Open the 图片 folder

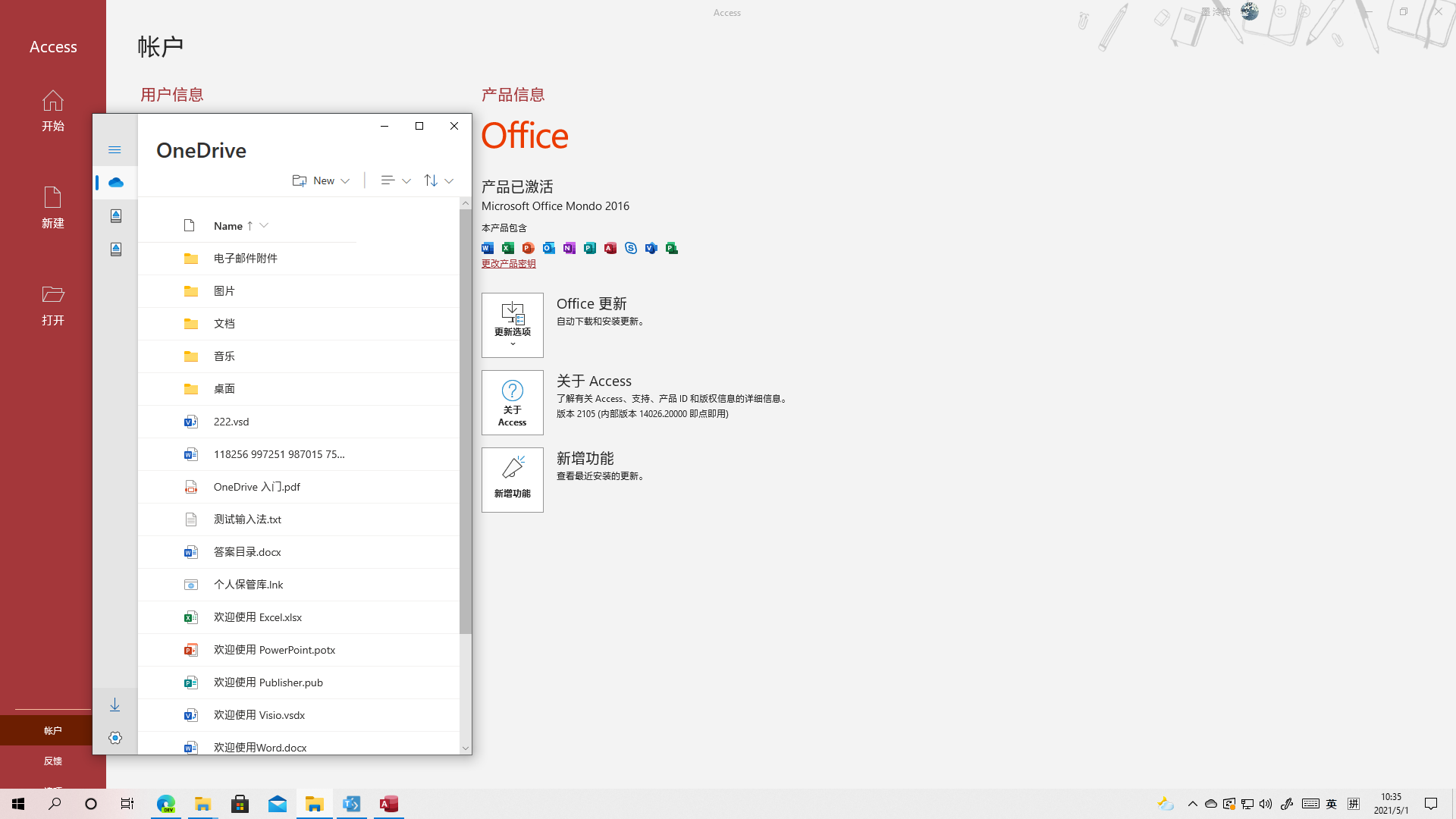(x=299, y=291)
